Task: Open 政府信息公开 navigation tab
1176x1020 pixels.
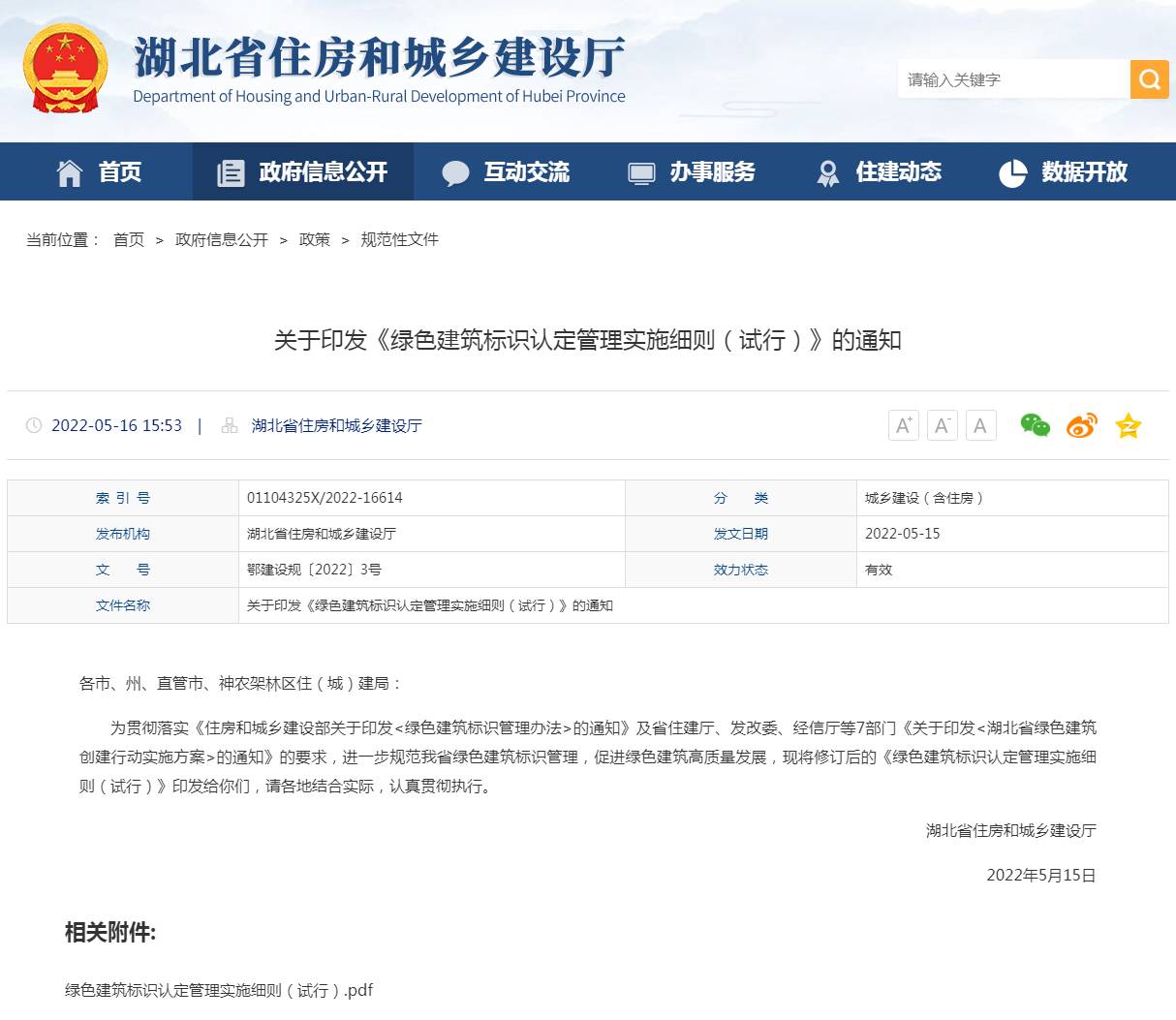Action: click(x=302, y=172)
